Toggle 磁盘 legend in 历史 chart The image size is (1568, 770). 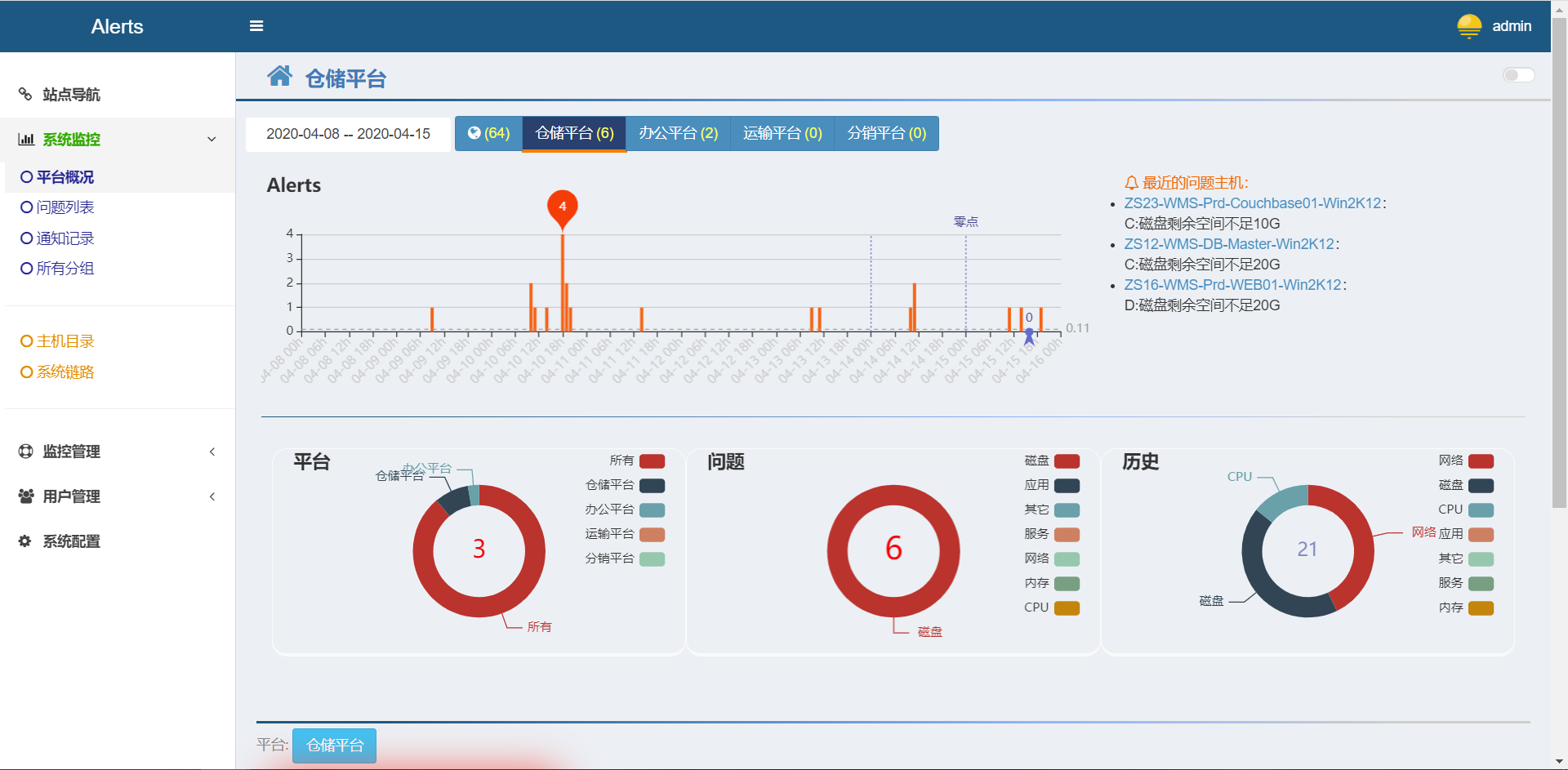[x=1466, y=486]
